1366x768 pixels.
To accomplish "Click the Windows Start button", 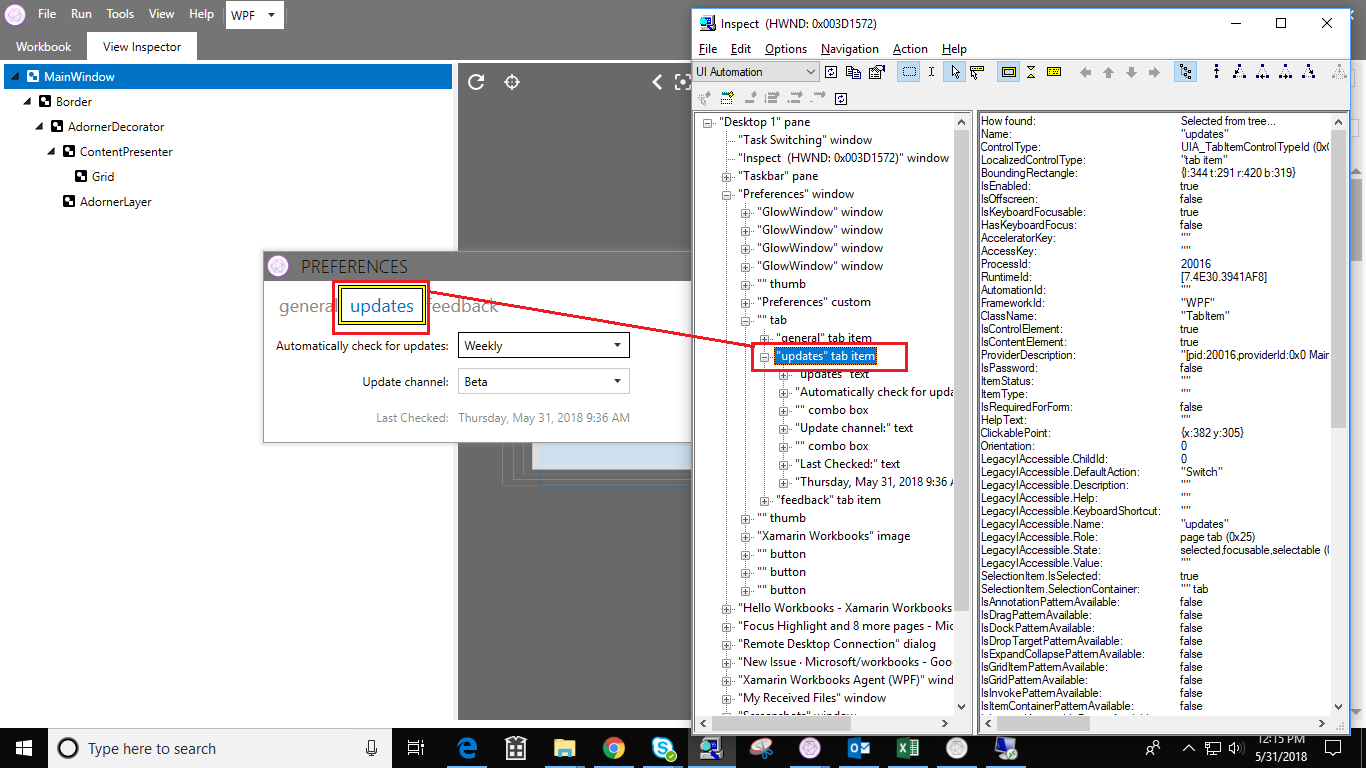I will [x=21, y=747].
